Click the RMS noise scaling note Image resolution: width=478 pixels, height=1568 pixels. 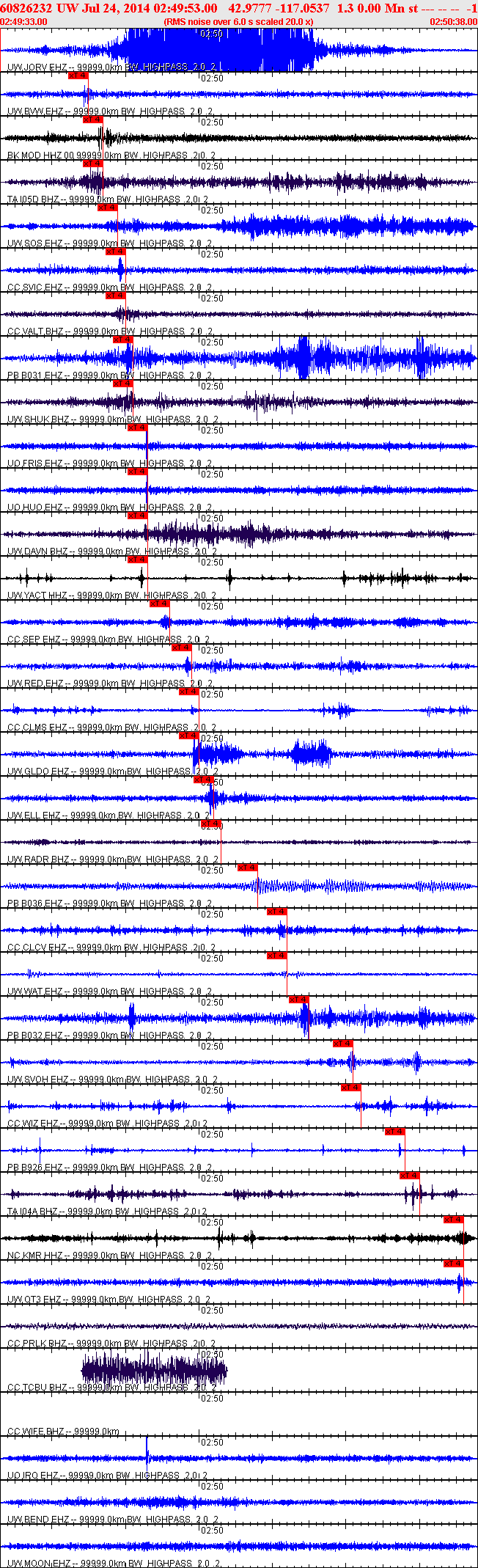point(238,22)
